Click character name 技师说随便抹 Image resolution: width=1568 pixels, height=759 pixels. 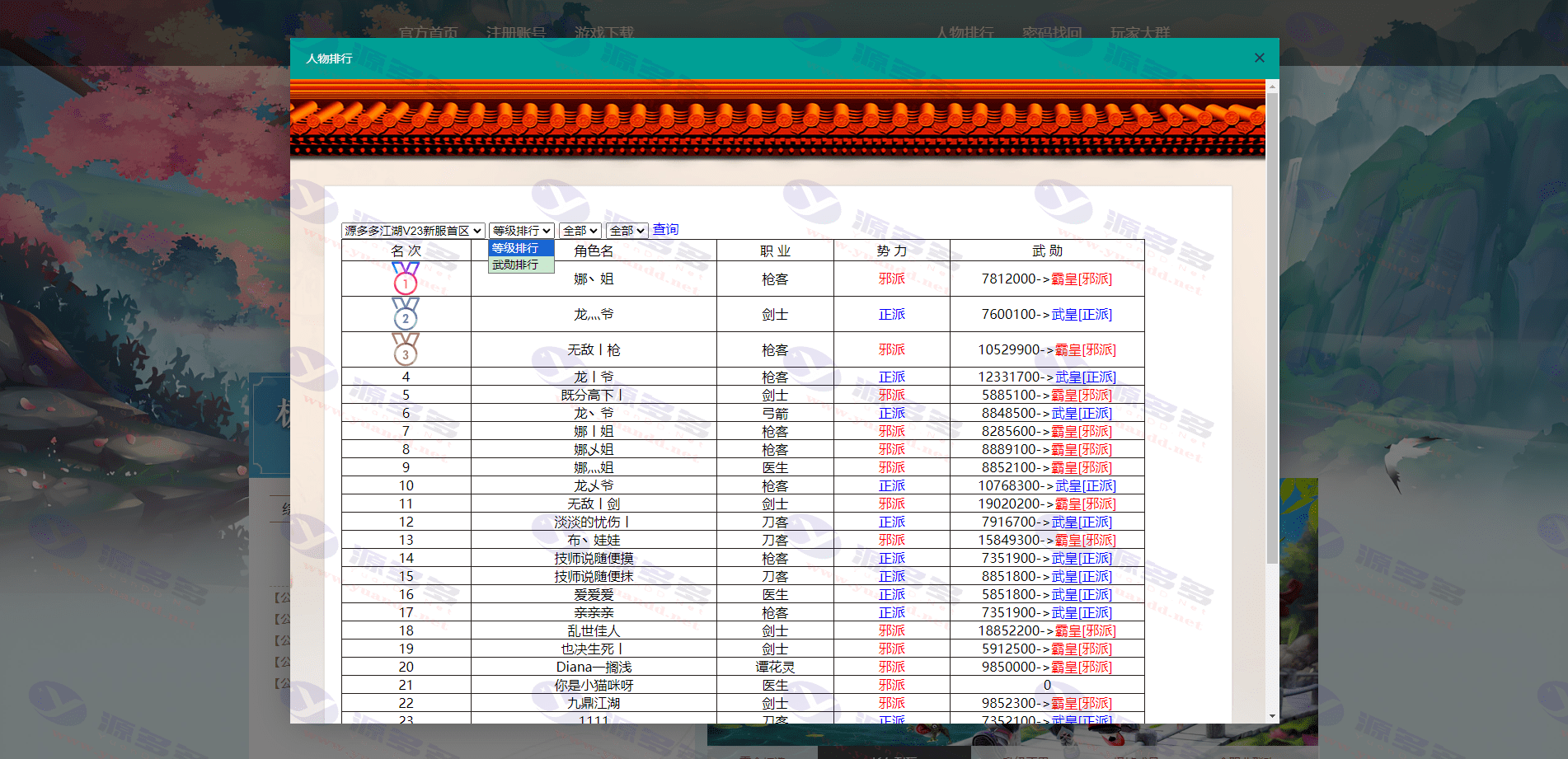(594, 576)
